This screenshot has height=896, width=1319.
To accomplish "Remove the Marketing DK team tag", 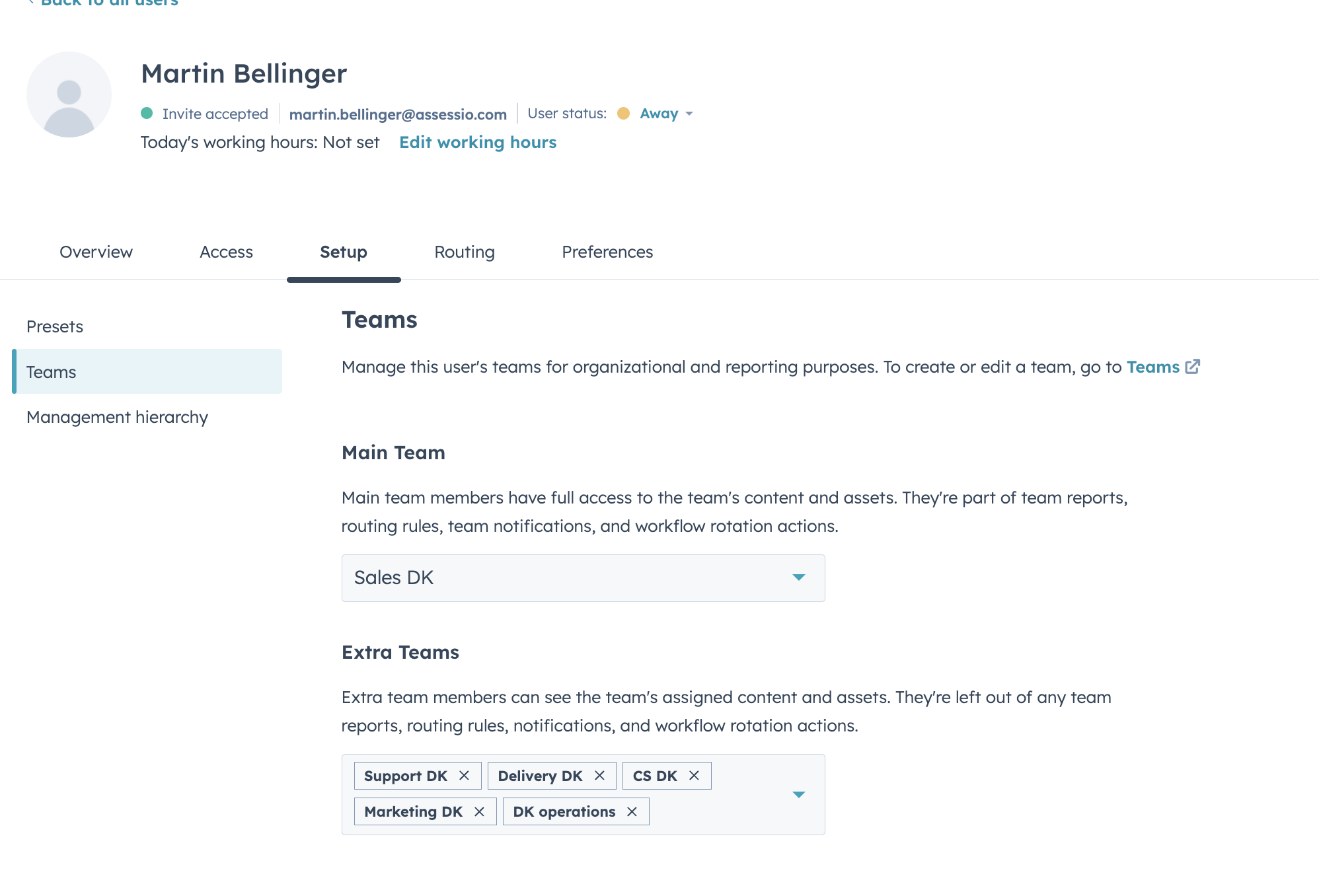I will click(x=479, y=811).
